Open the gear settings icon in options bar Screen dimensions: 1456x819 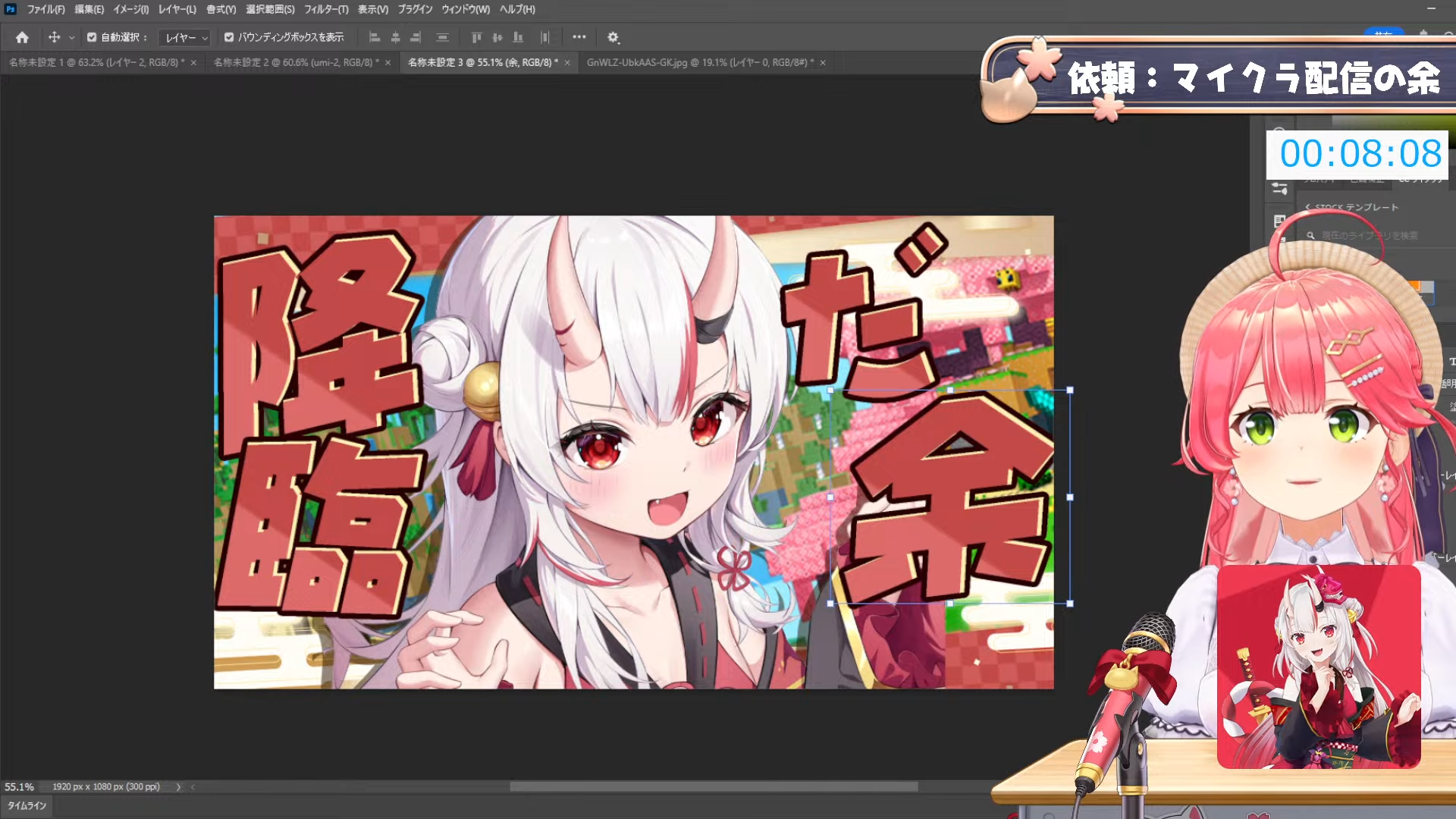coord(613,37)
